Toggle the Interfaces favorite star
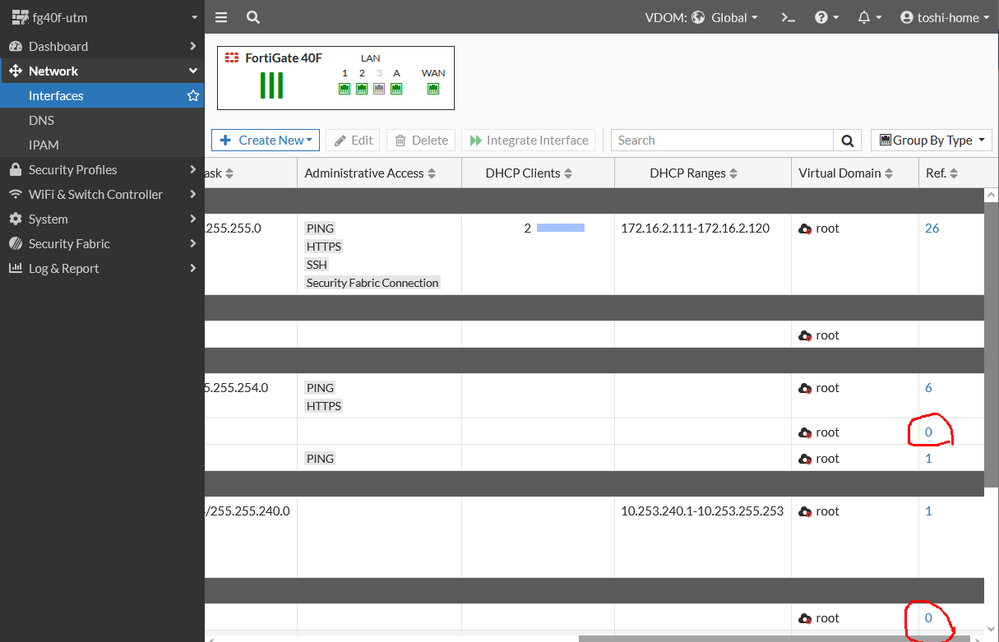 [193, 96]
